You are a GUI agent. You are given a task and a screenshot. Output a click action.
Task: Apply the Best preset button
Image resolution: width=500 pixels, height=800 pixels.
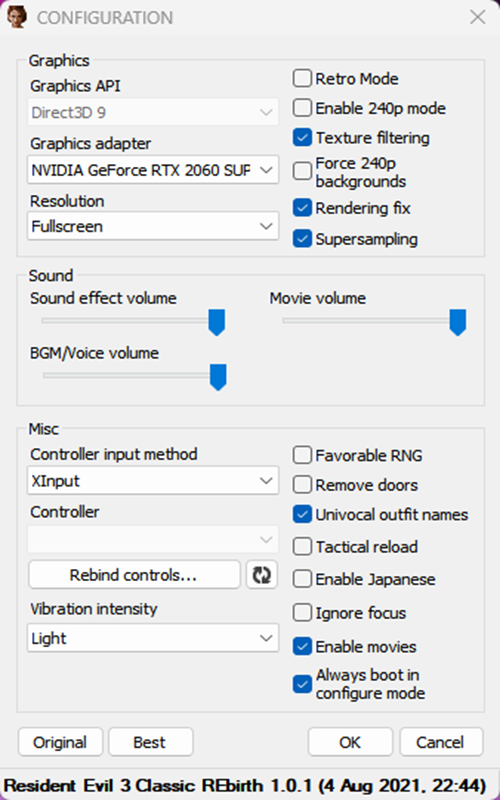pyautogui.click(x=151, y=742)
